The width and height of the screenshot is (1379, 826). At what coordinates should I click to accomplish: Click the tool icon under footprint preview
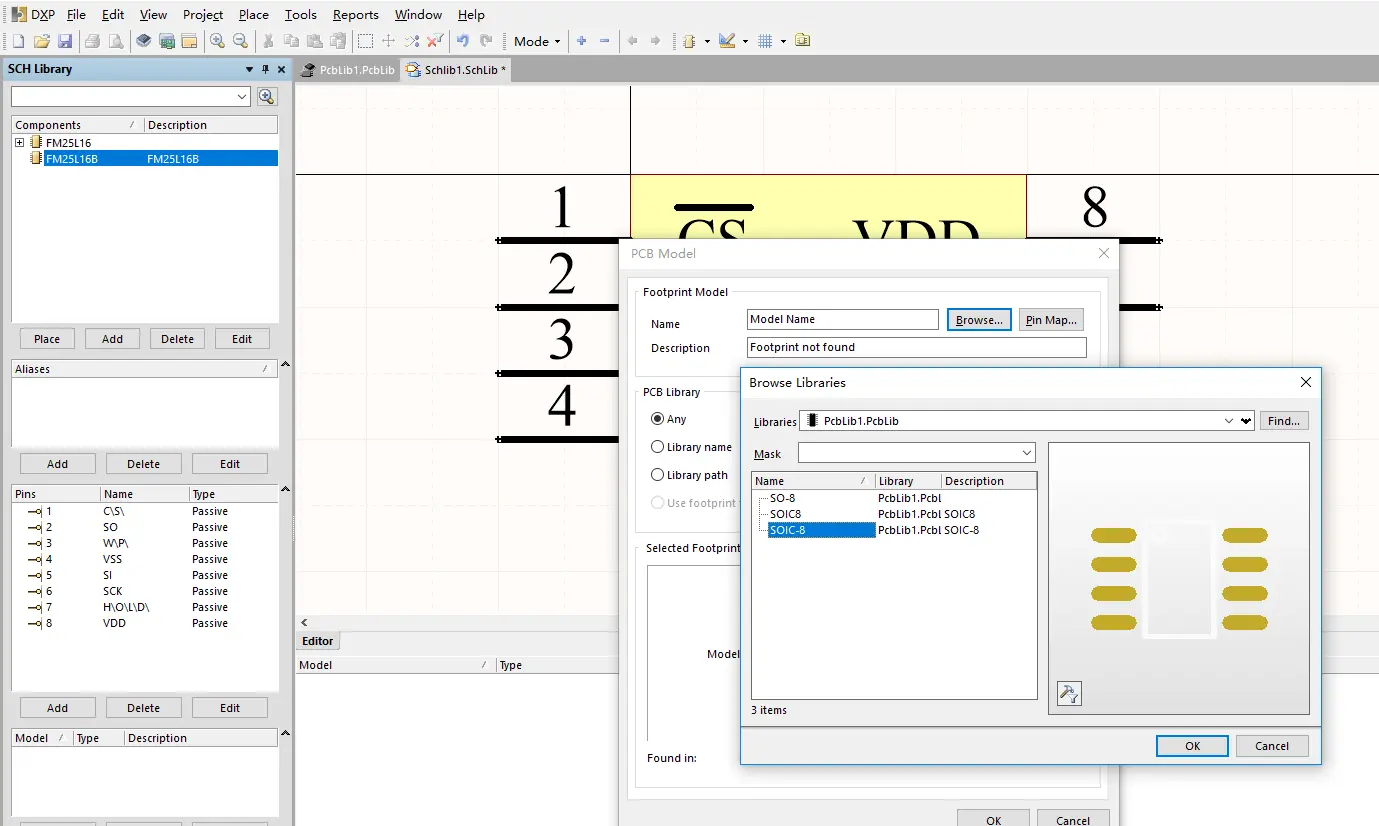(1069, 693)
